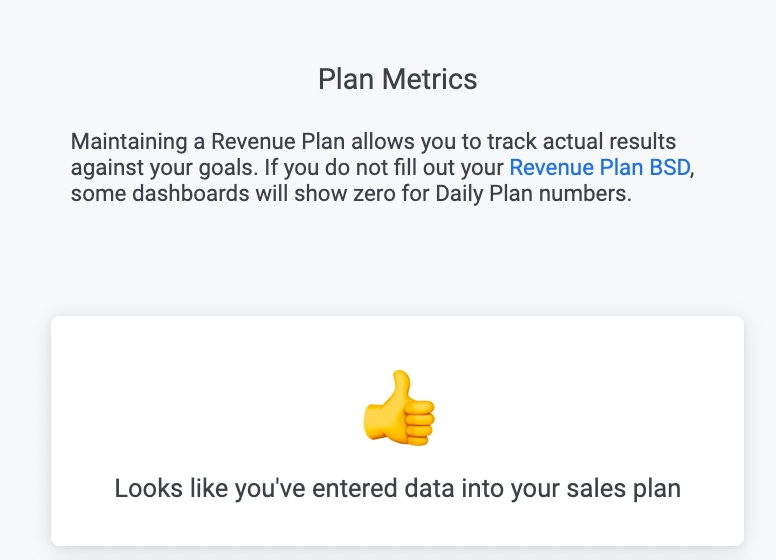776x560 pixels.
Task: Click the Plan Metrics heading
Action: 397,79
